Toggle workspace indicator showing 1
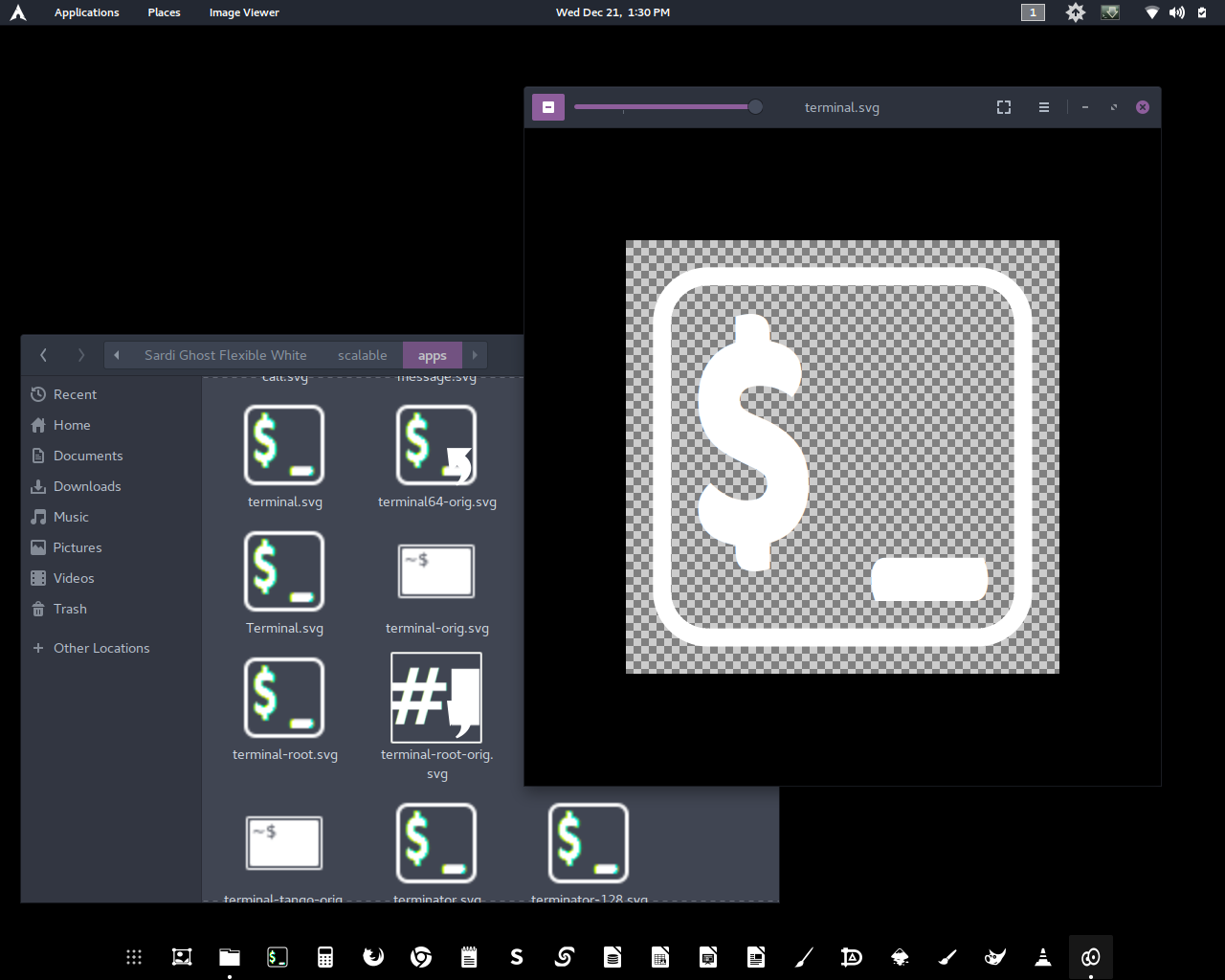This screenshot has width=1225, height=980. (x=1033, y=12)
